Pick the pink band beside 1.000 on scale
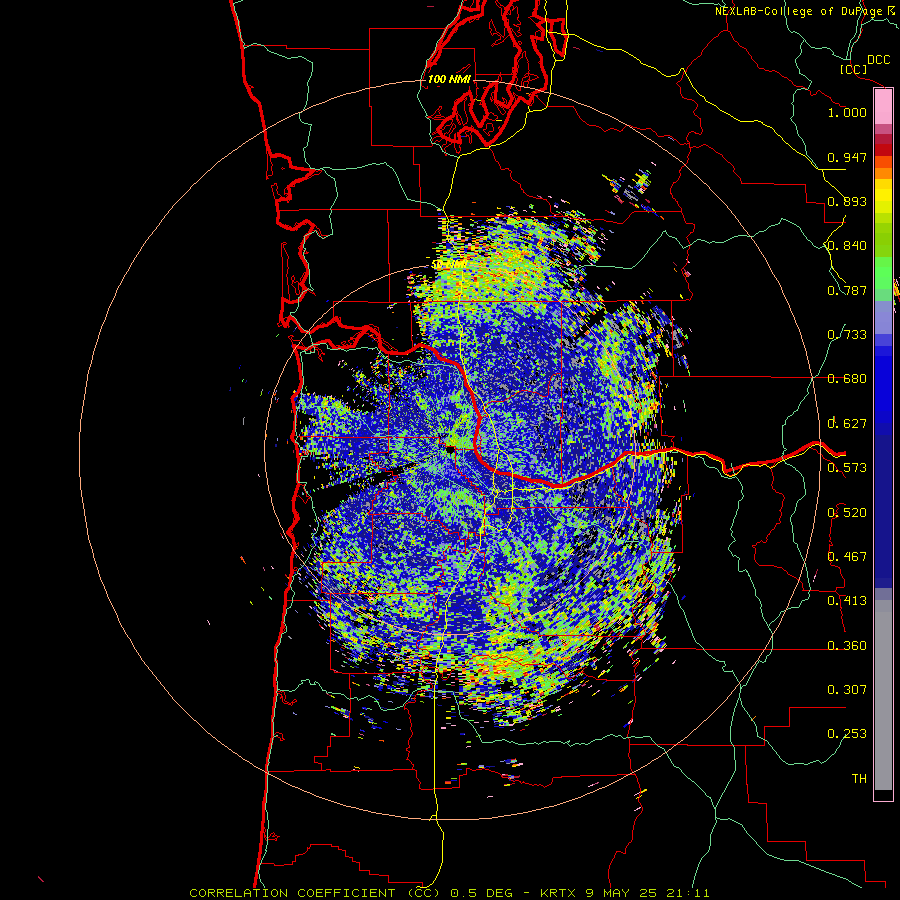 pyautogui.click(x=883, y=107)
